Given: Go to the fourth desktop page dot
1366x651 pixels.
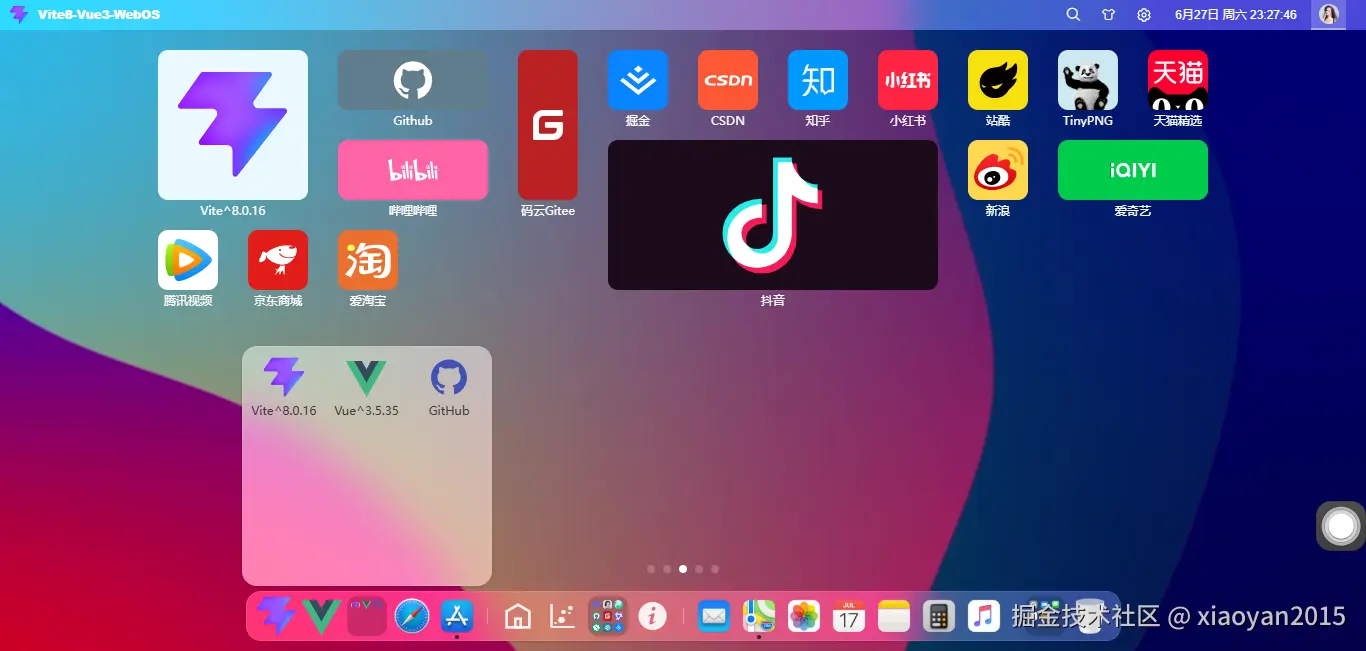Looking at the screenshot, I should tap(699, 569).
